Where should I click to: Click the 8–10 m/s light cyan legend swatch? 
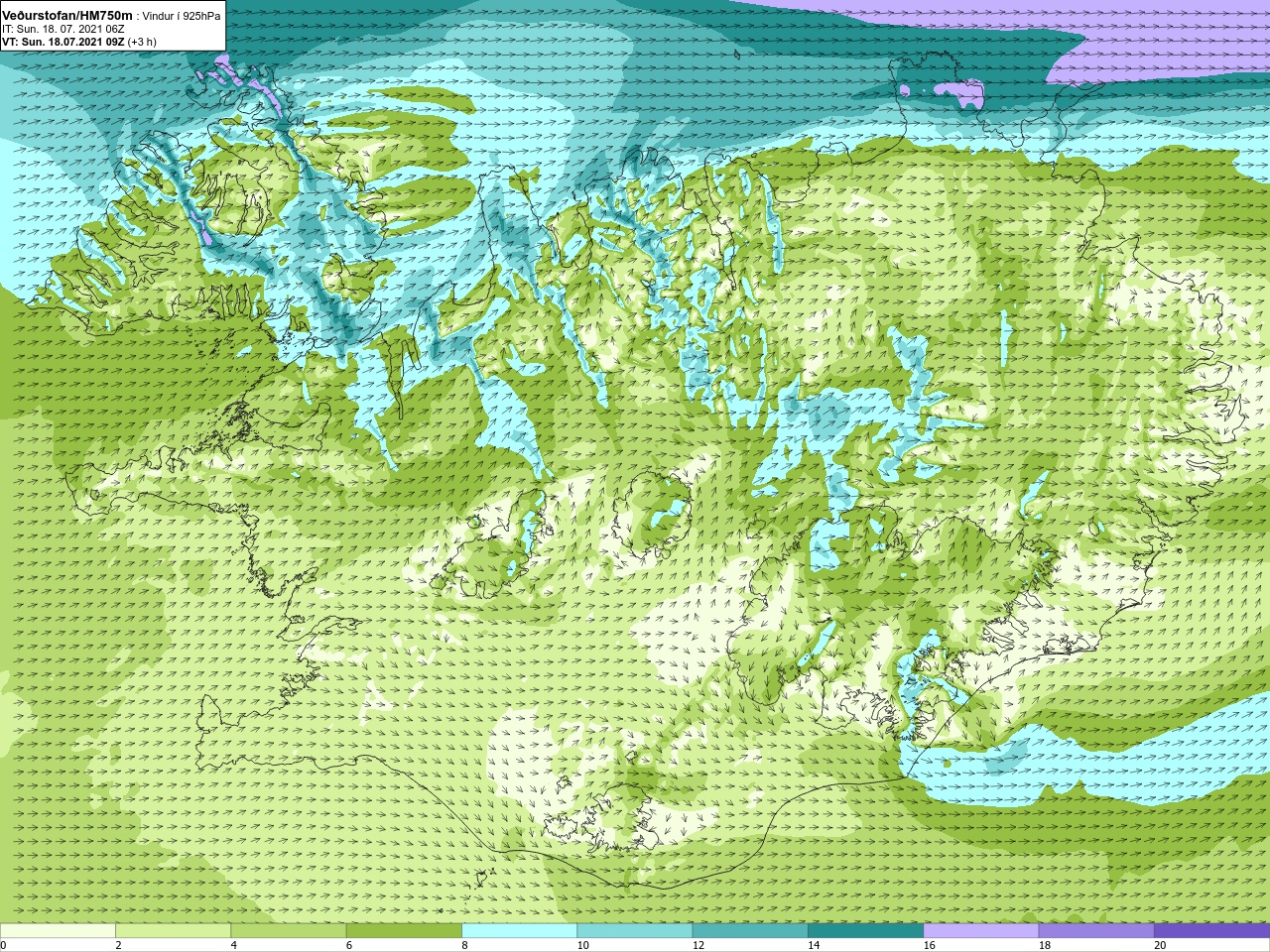(x=519, y=931)
